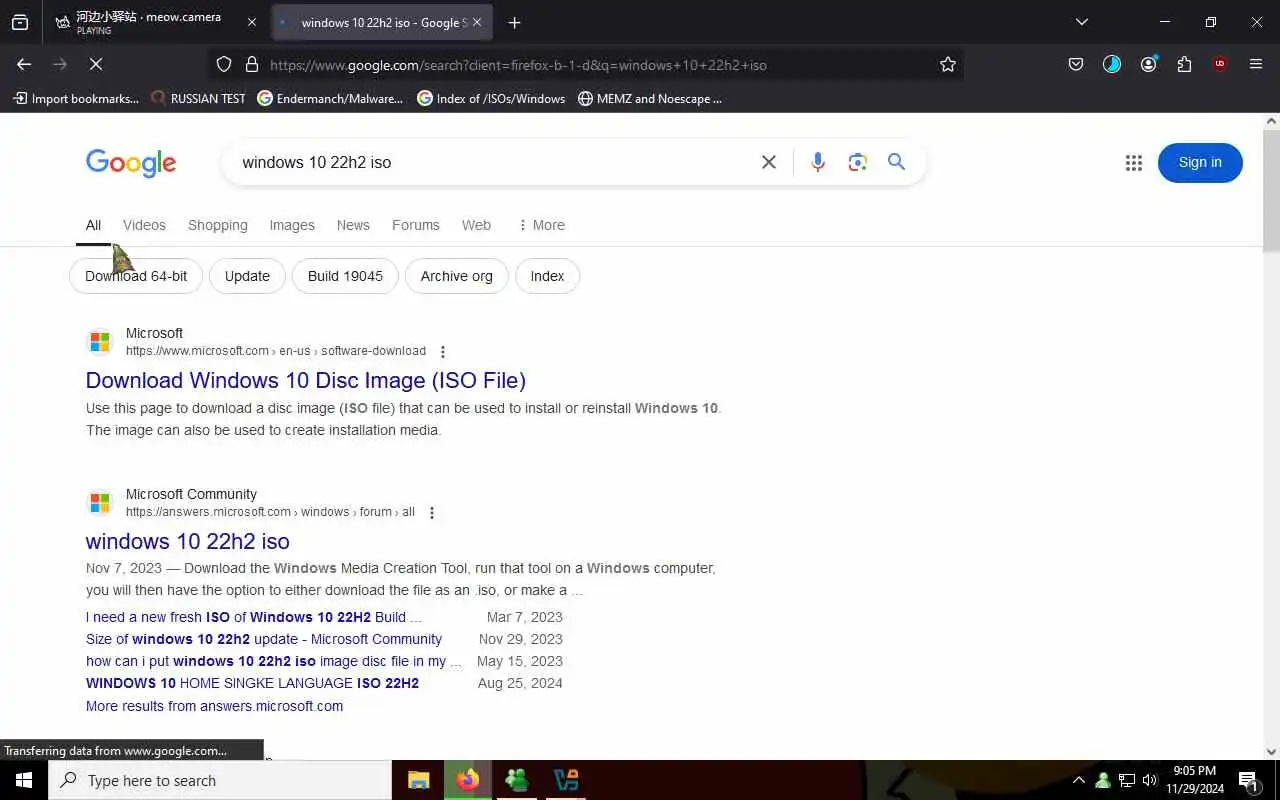
Task: Show site security padlock info
Action: point(252,64)
